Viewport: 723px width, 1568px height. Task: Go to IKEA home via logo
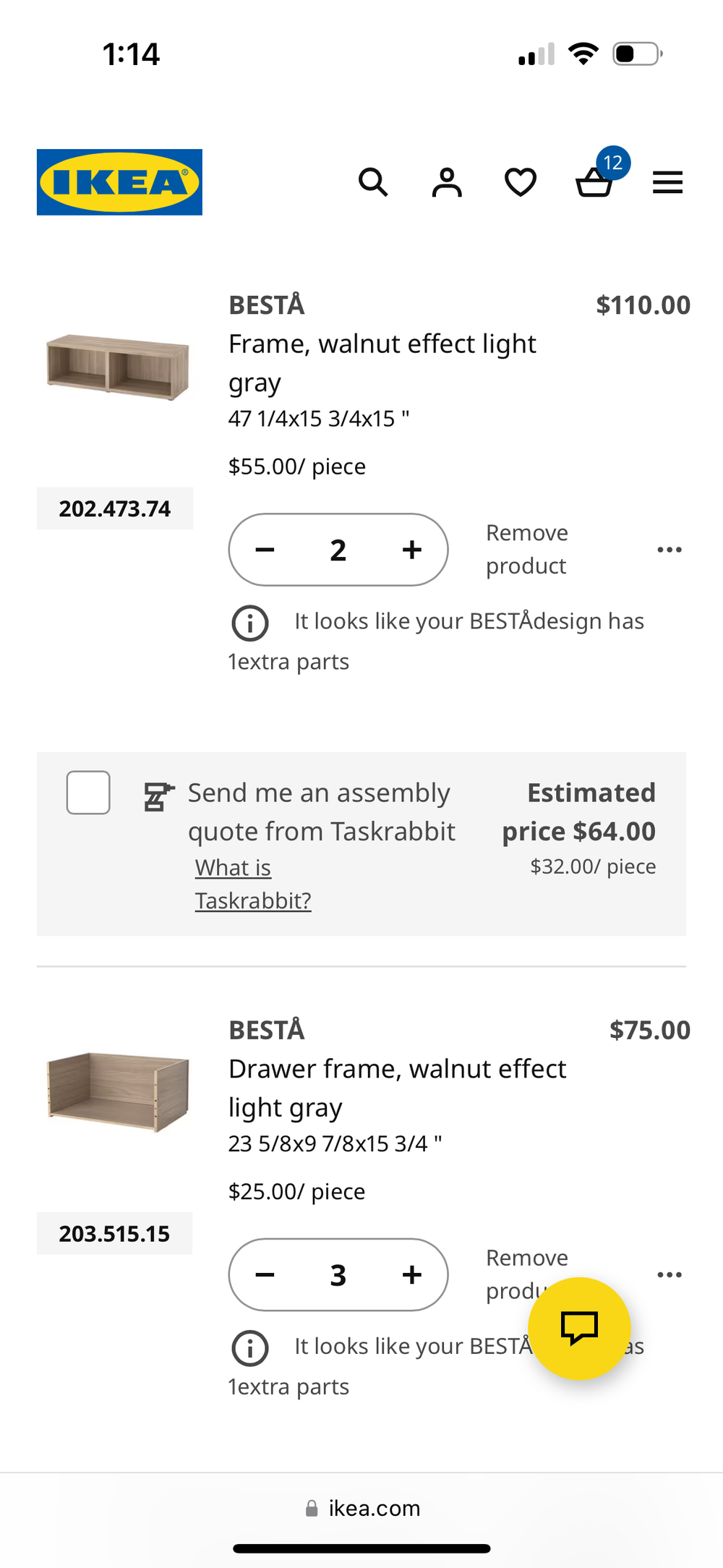tap(119, 182)
